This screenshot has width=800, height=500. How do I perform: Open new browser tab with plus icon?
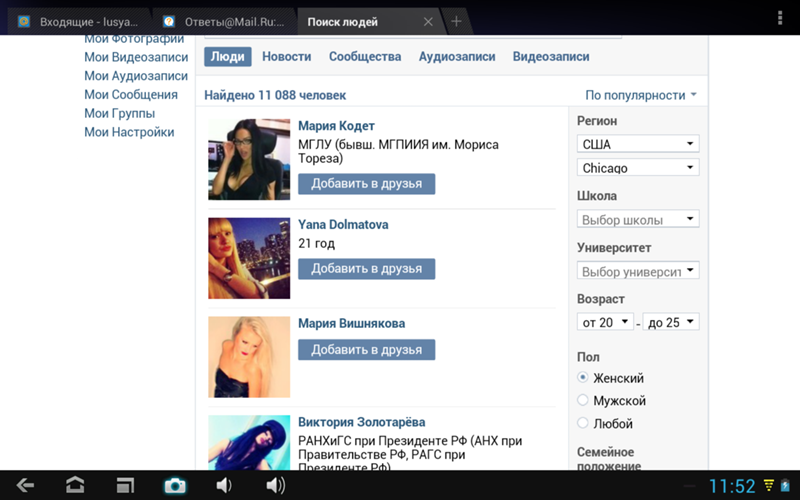pos(456,21)
